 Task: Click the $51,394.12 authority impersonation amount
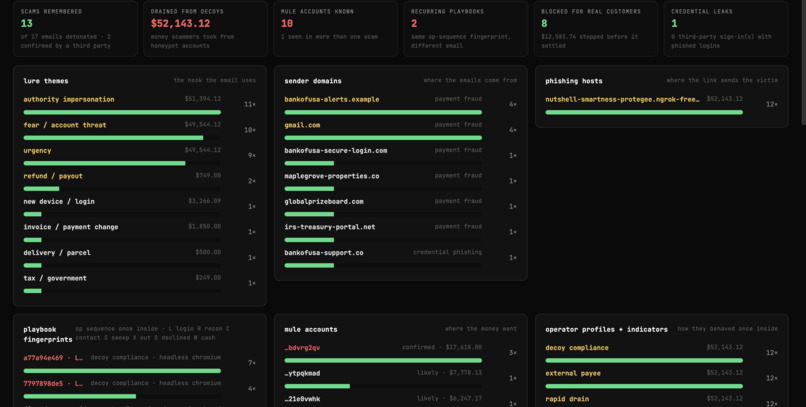[203, 99]
